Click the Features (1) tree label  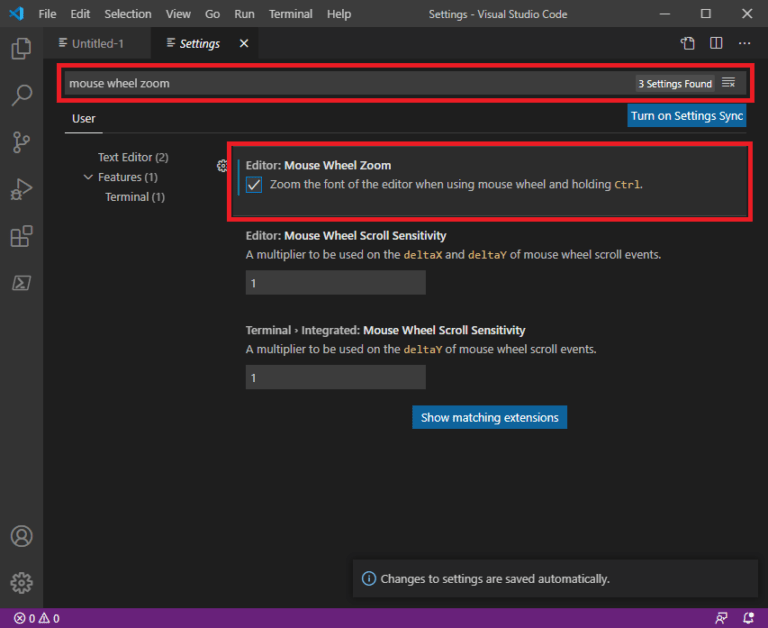coord(128,177)
